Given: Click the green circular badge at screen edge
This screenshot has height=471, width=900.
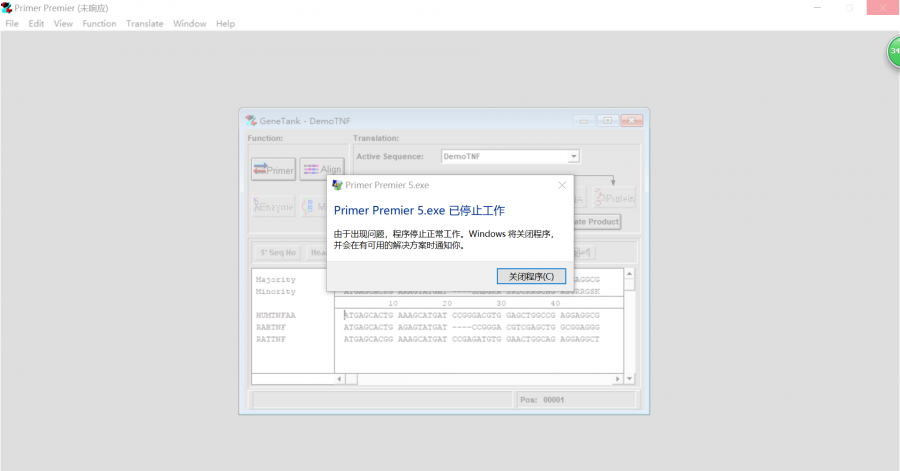Looking at the screenshot, I should (894, 52).
